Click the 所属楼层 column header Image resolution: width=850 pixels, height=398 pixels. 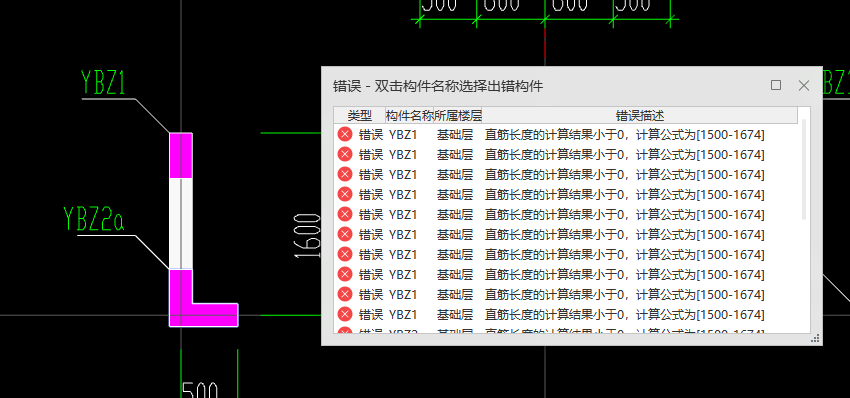coord(458,115)
